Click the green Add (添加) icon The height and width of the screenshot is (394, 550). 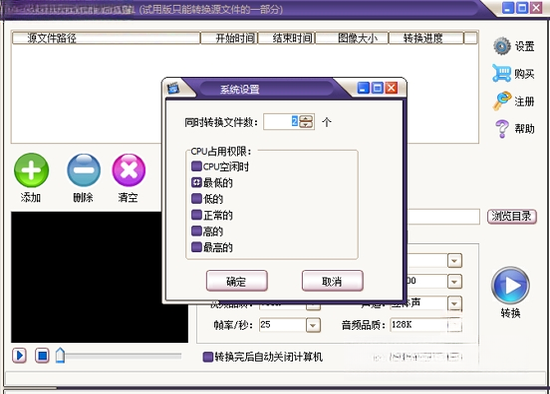point(31,170)
